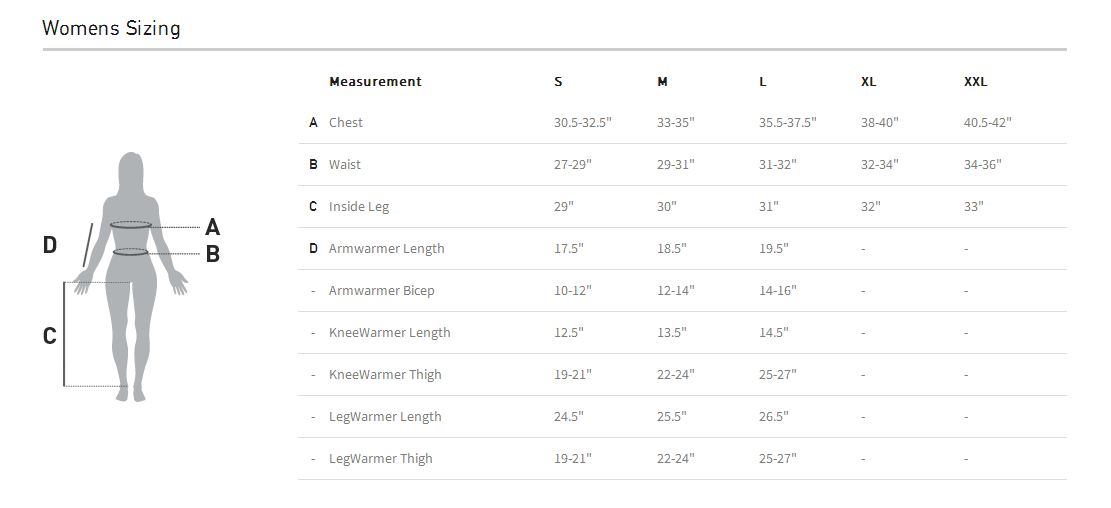Click the Chest row label
This screenshot has height=508, width=1111.
[346, 123]
